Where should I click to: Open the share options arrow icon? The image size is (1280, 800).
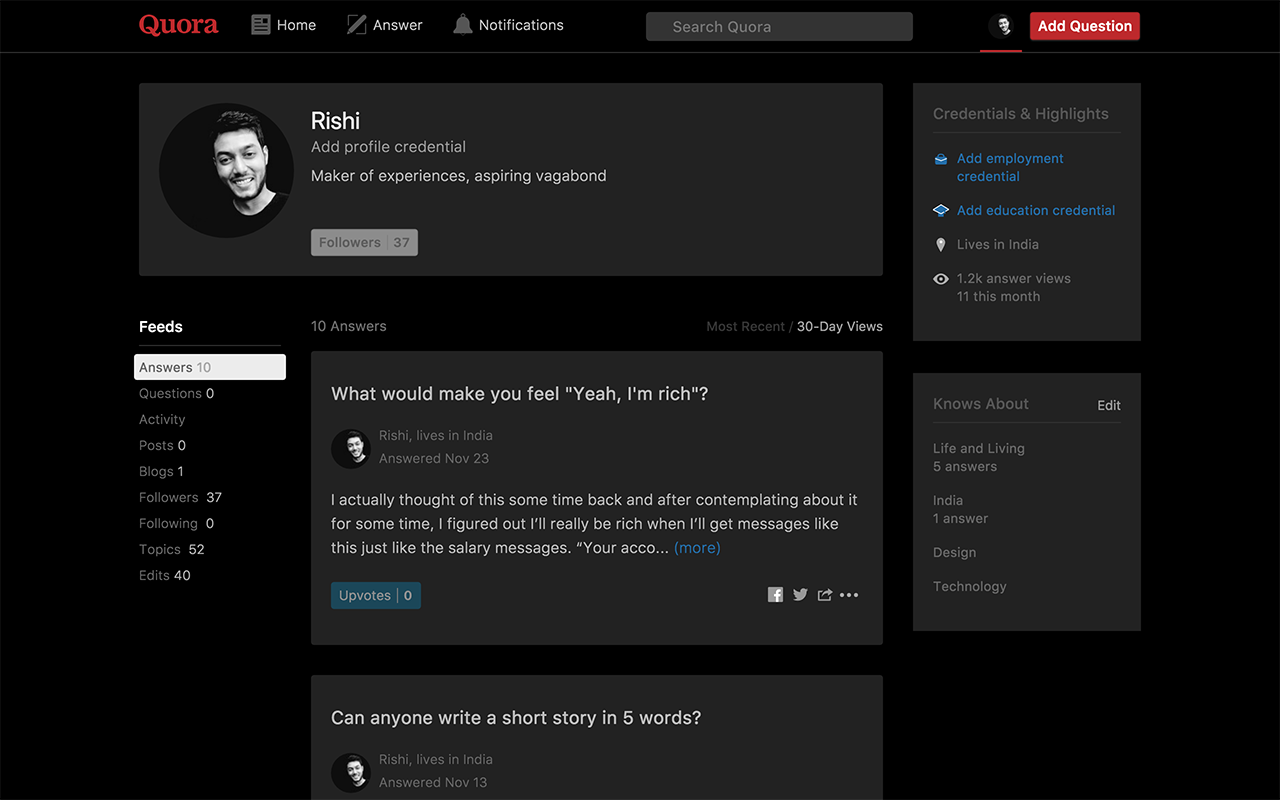(x=824, y=594)
